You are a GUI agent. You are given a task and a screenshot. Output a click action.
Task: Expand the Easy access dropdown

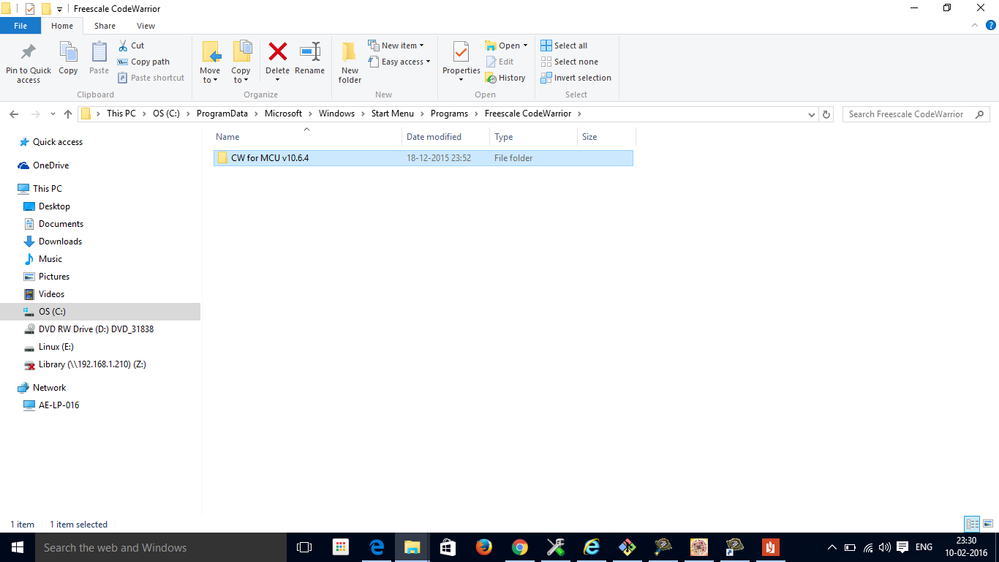428,62
